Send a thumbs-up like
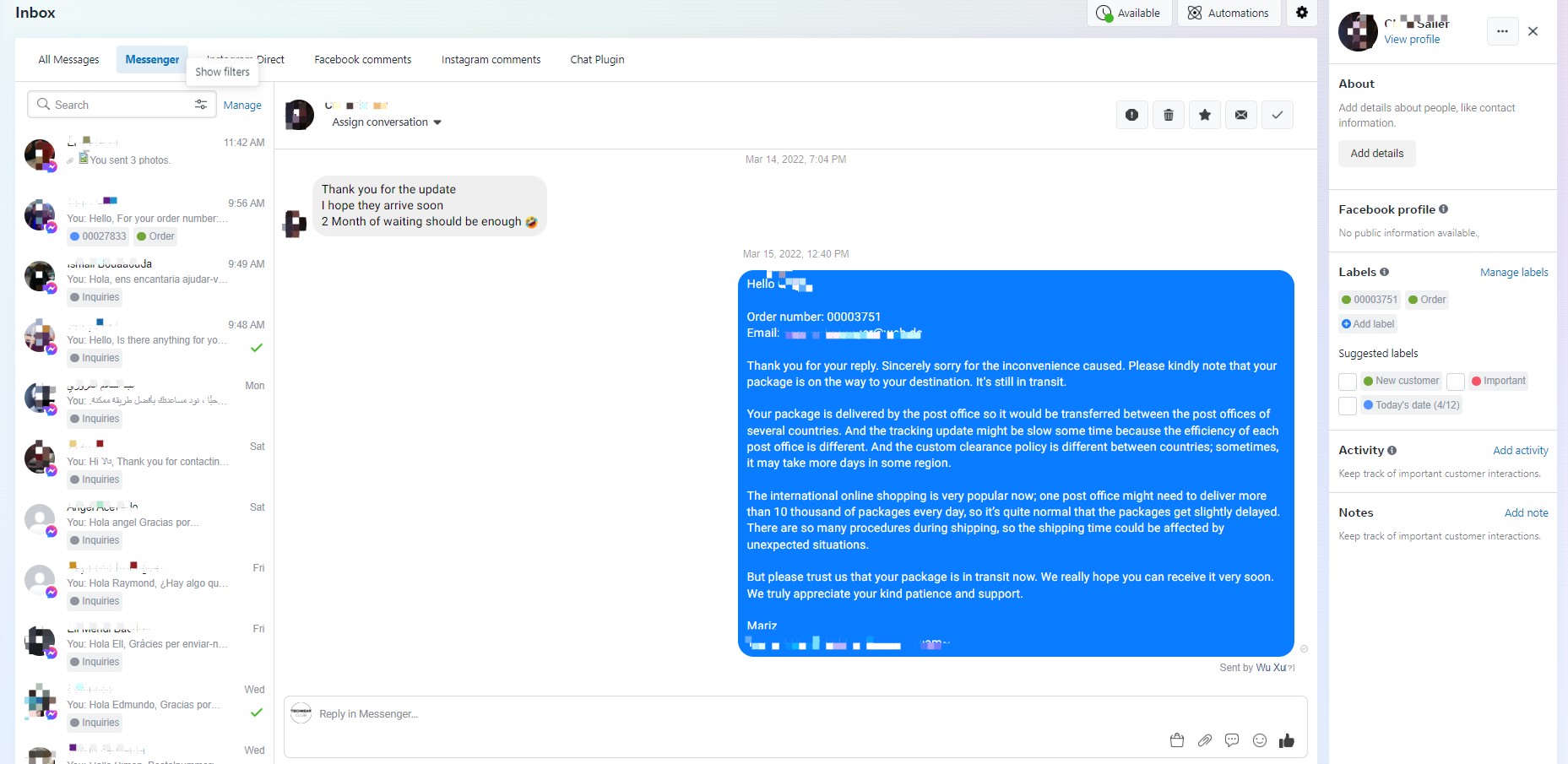This screenshot has height=764, width=1568. (1287, 740)
